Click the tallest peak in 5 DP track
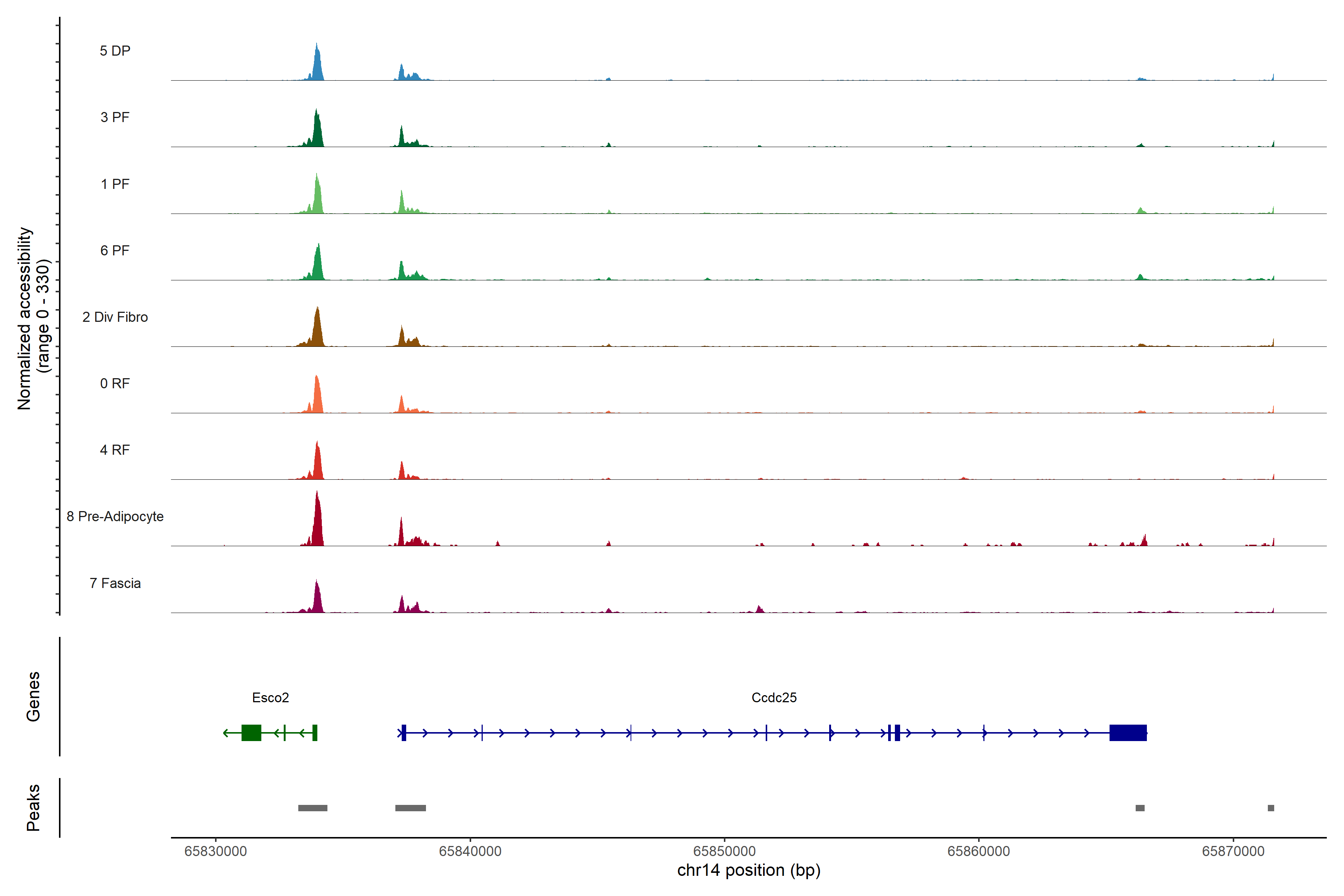The image size is (1344, 896). 317,63
